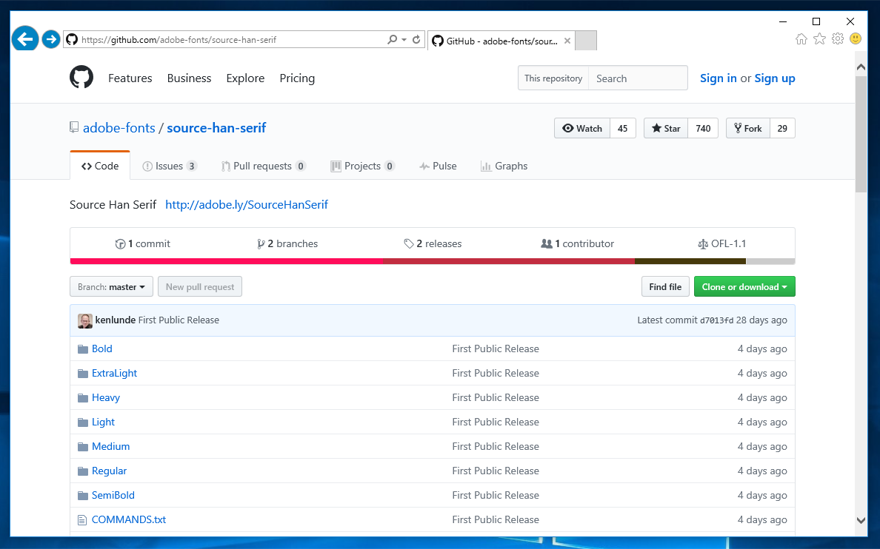
Task: Click Sign up link
Action: (774, 78)
